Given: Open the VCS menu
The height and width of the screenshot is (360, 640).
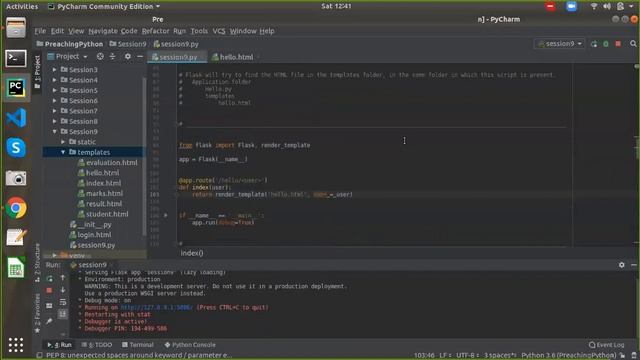Looking at the screenshot, I should (219, 31).
